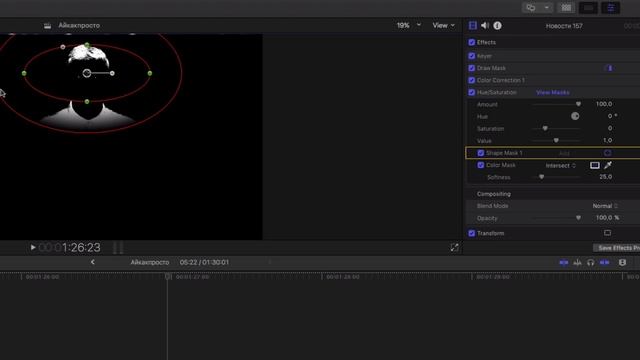Open the Info inspector icon
The height and width of the screenshot is (360, 640).
(497, 26)
